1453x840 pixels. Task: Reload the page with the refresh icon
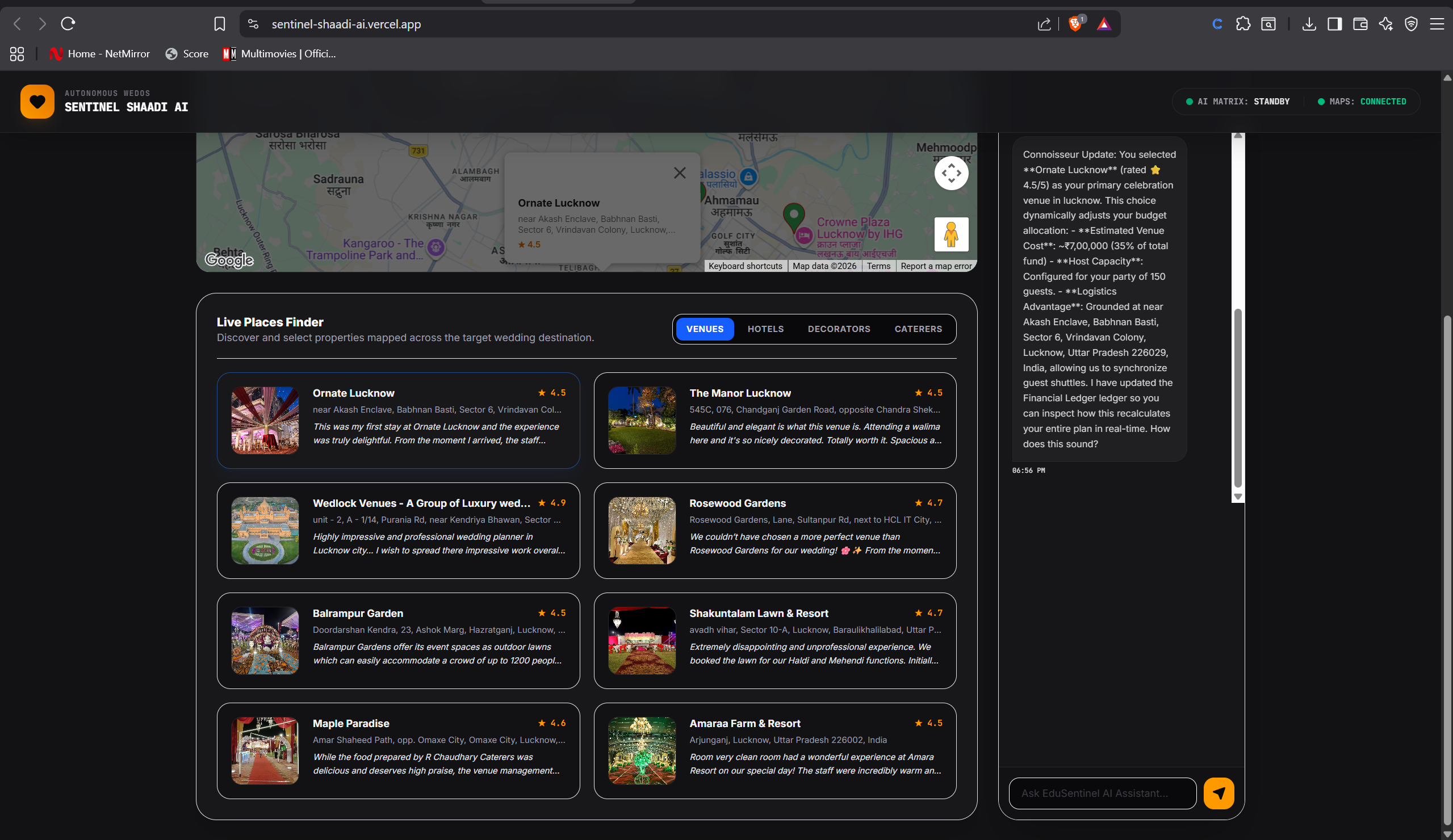68,24
